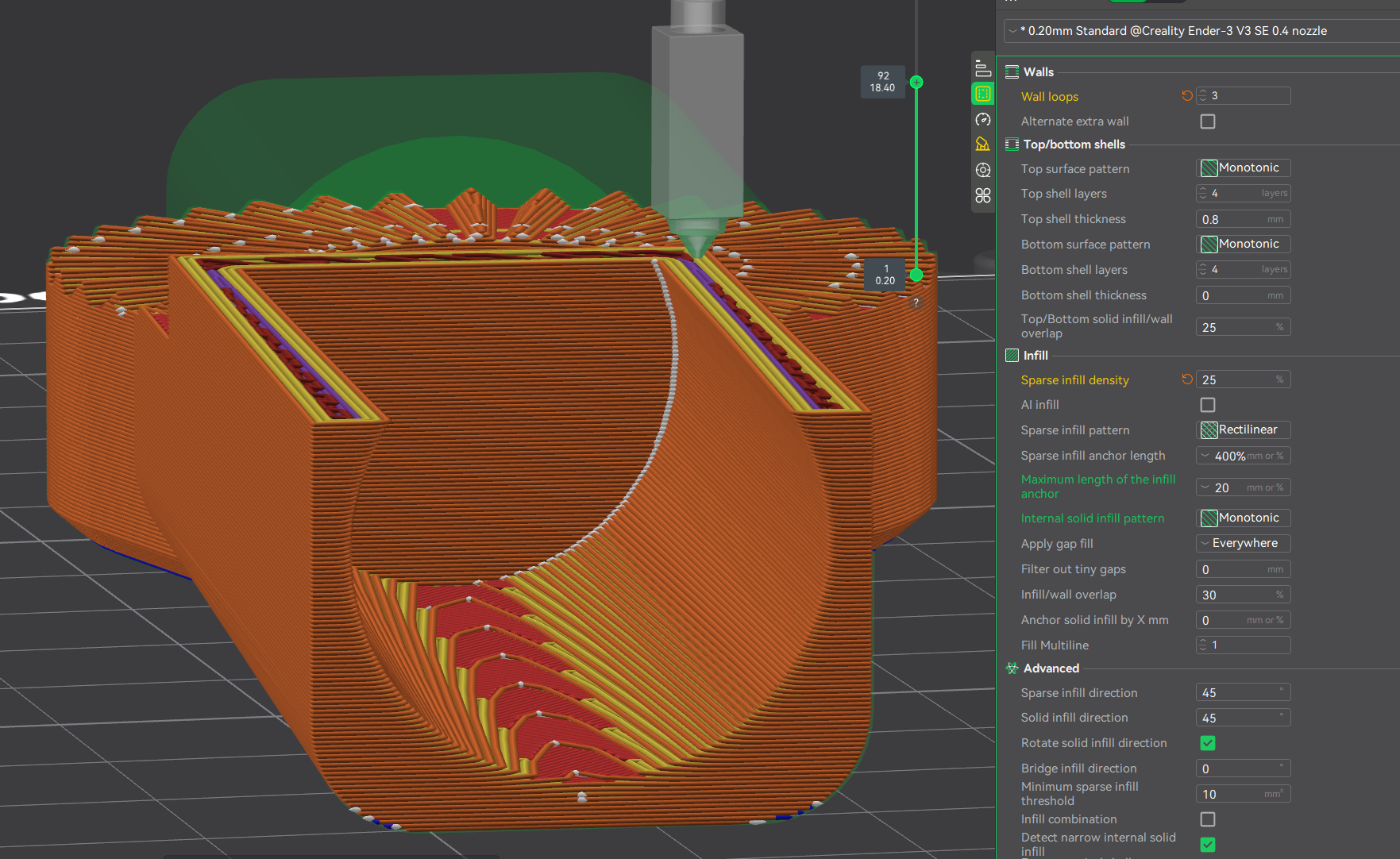Click the top layer slider handle
This screenshot has height=859, width=1400.
(916, 82)
